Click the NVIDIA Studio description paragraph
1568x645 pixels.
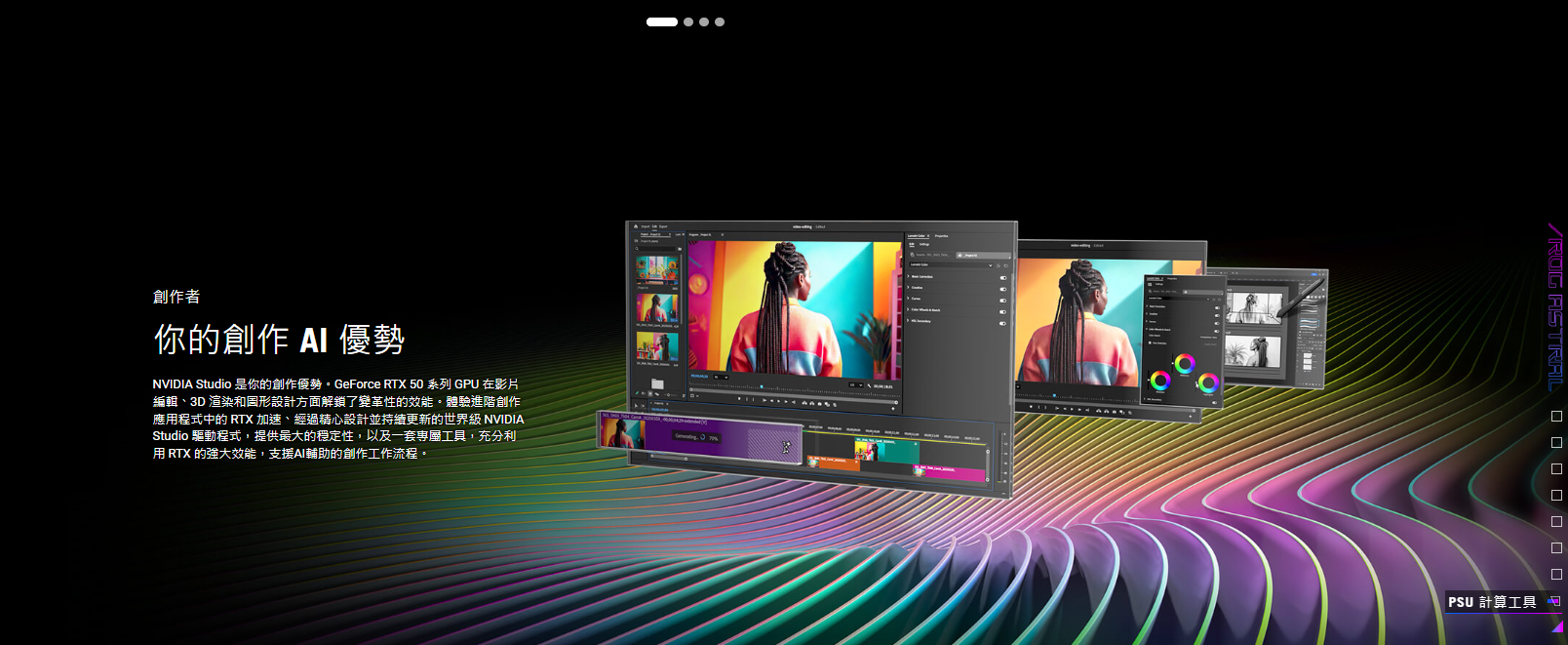(x=337, y=419)
